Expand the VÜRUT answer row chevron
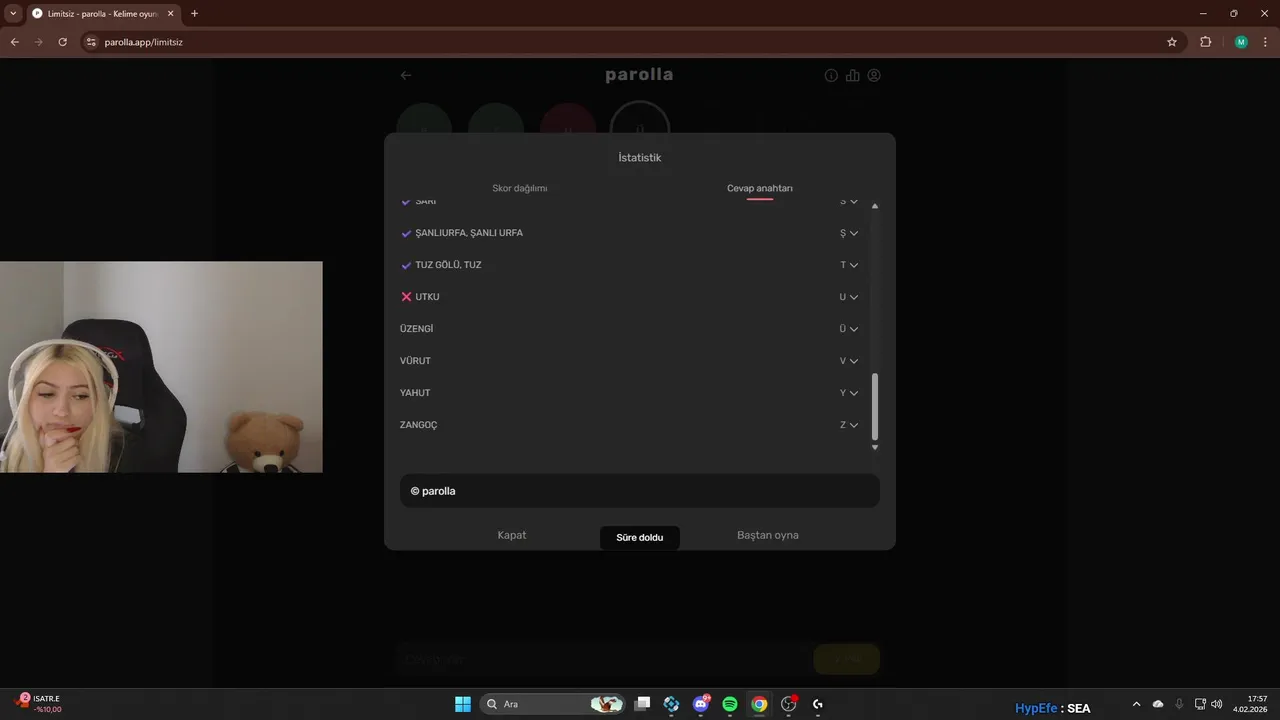 click(853, 361)
